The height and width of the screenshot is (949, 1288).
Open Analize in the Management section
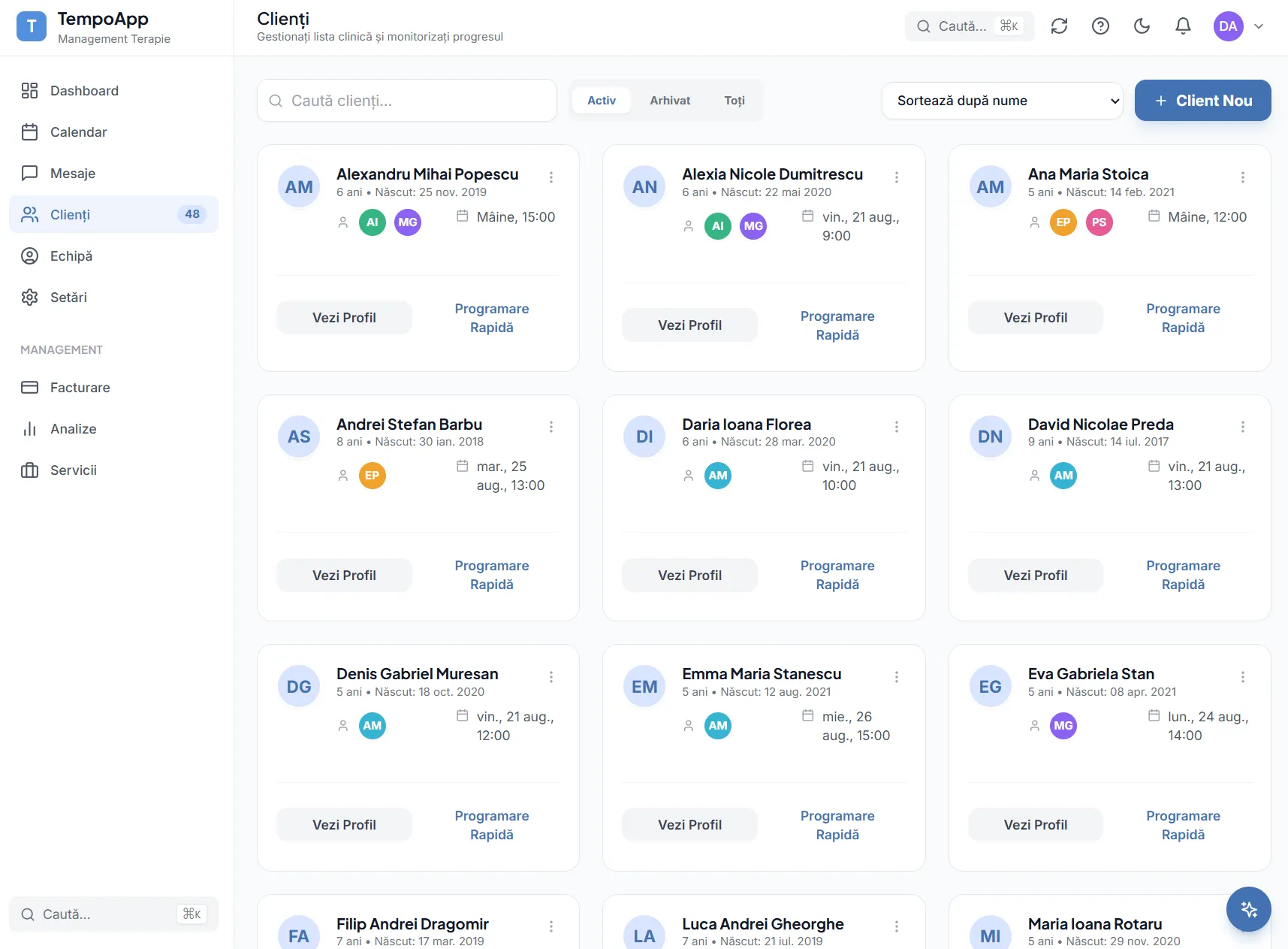point(113,429)
